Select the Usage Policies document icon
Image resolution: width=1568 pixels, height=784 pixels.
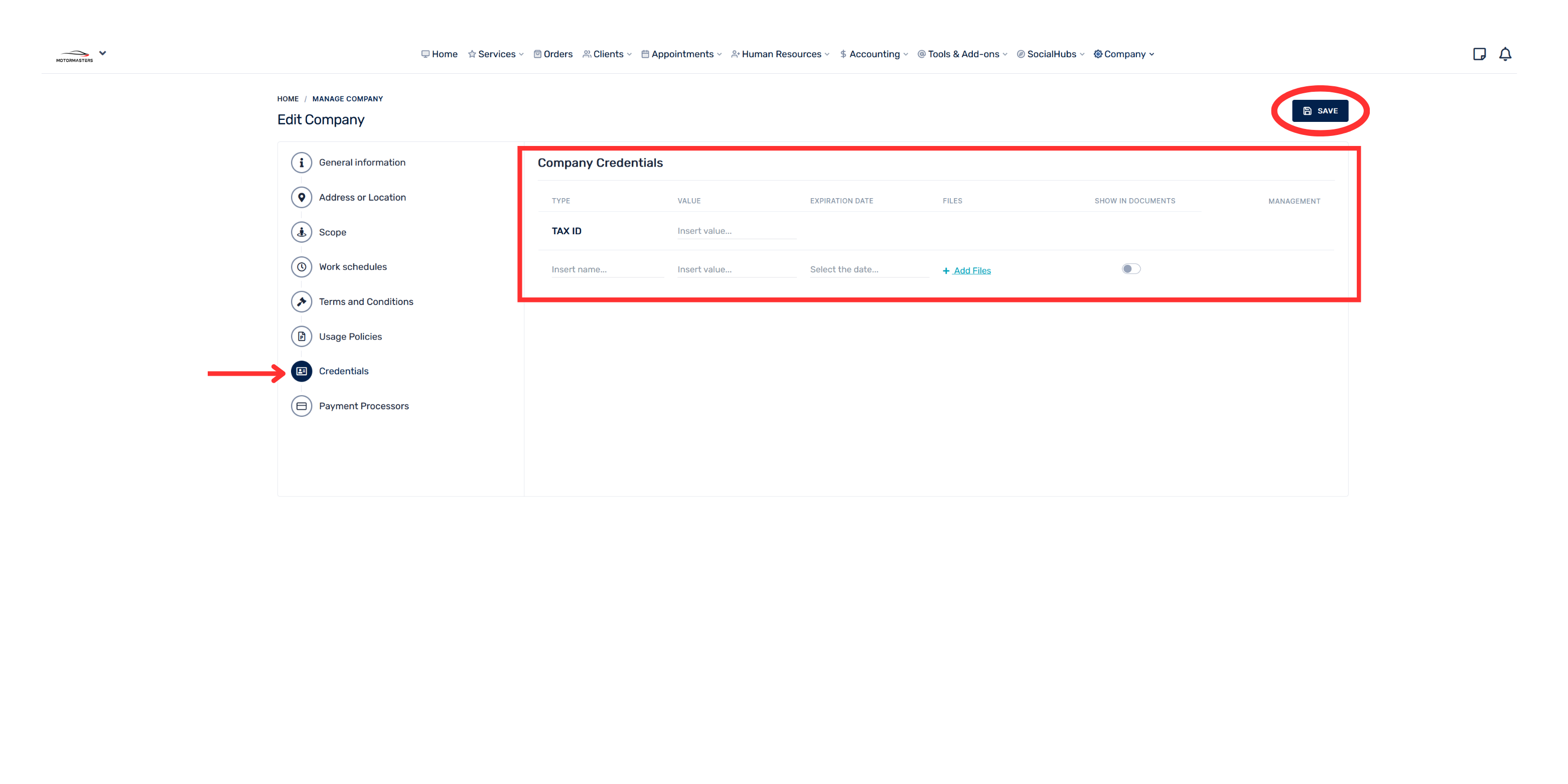[x=301, y=336]
